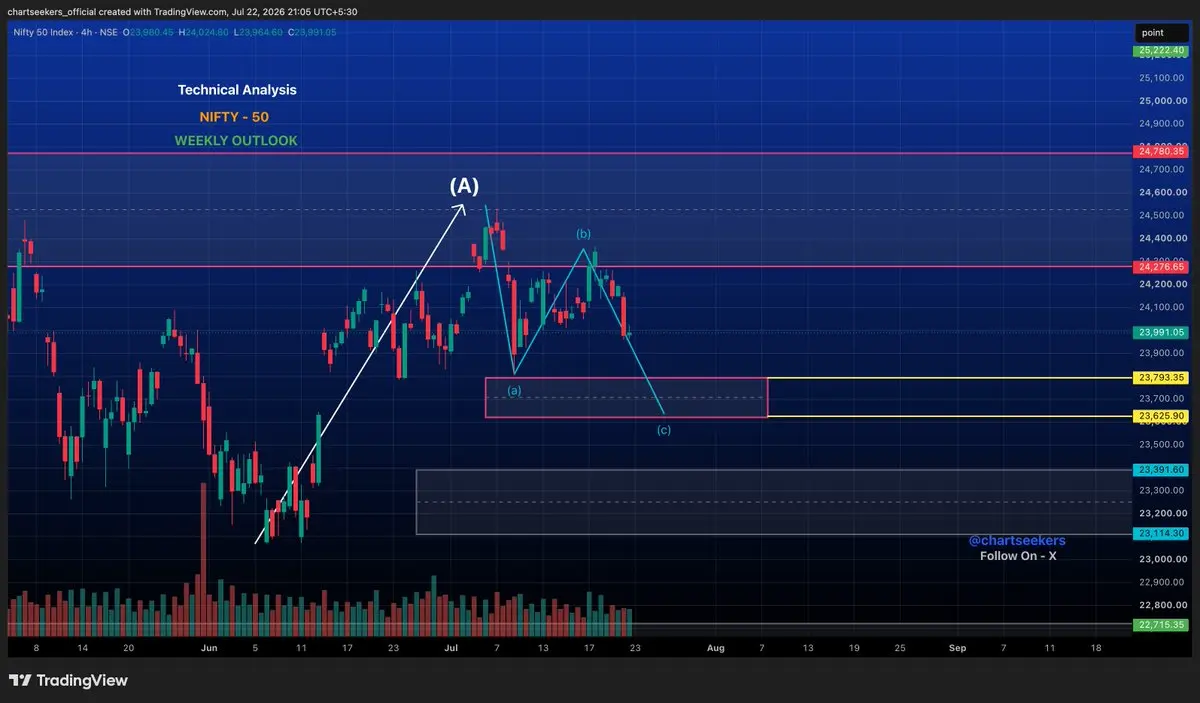
Task: Click the '20' date axis label
Action: [128, 649]
